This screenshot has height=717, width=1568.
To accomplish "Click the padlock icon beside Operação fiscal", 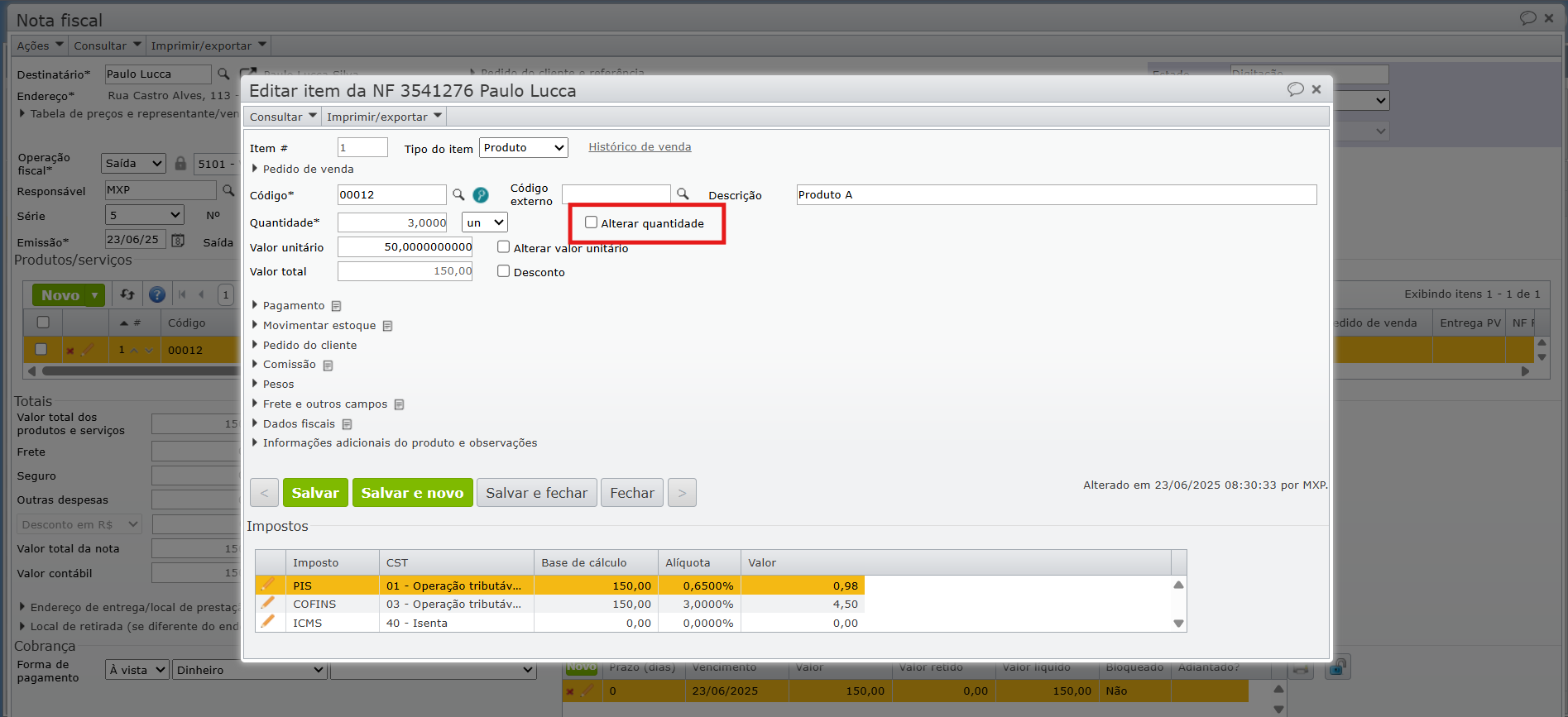I will tap(180, 163).
